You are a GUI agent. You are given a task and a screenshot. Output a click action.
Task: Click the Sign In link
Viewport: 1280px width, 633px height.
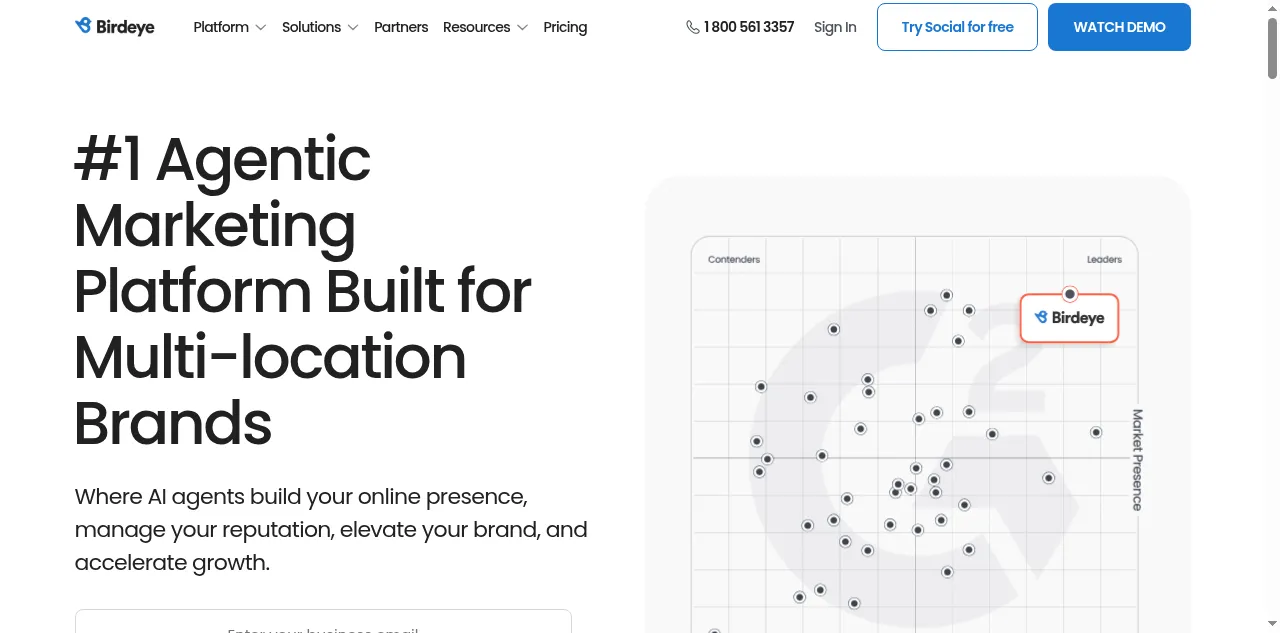point(835,27)
